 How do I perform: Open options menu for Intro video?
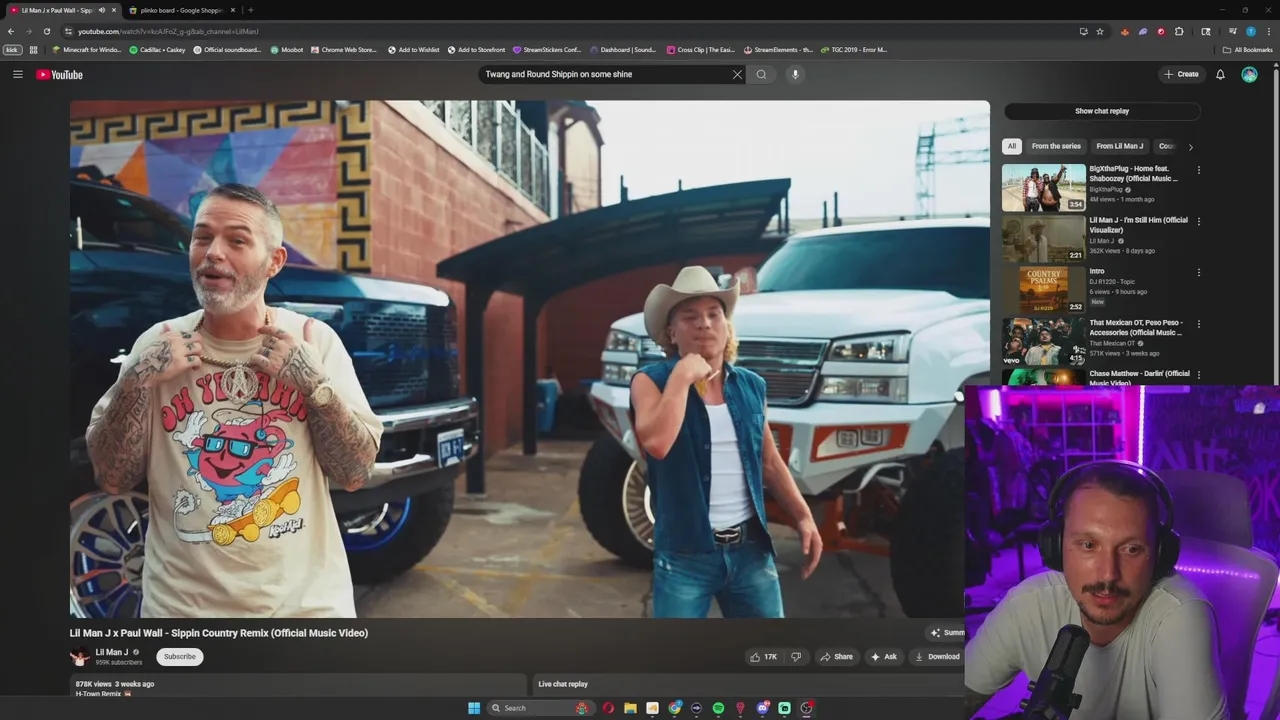[x=1198, y=272]
